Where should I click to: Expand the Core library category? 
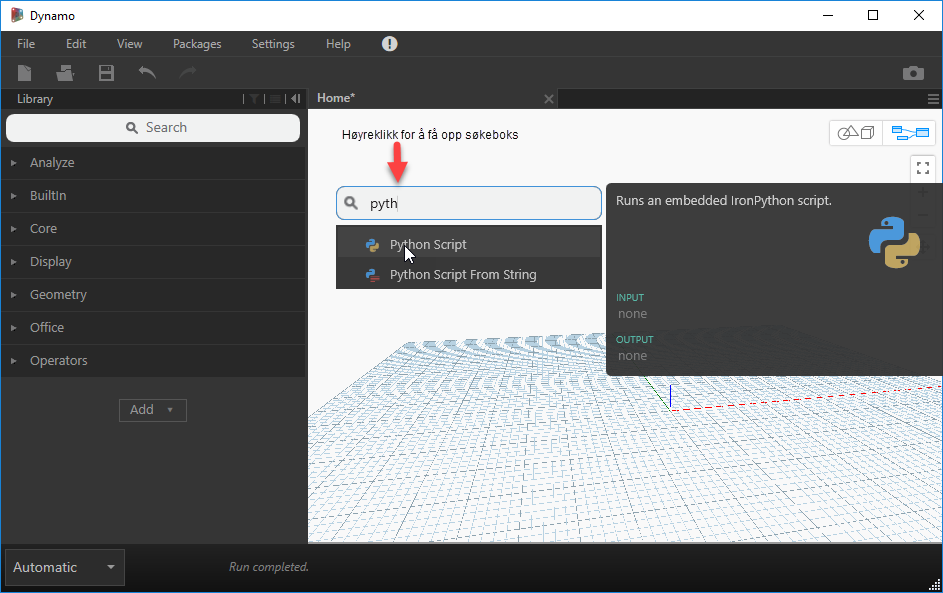click(x=43, y=229)
